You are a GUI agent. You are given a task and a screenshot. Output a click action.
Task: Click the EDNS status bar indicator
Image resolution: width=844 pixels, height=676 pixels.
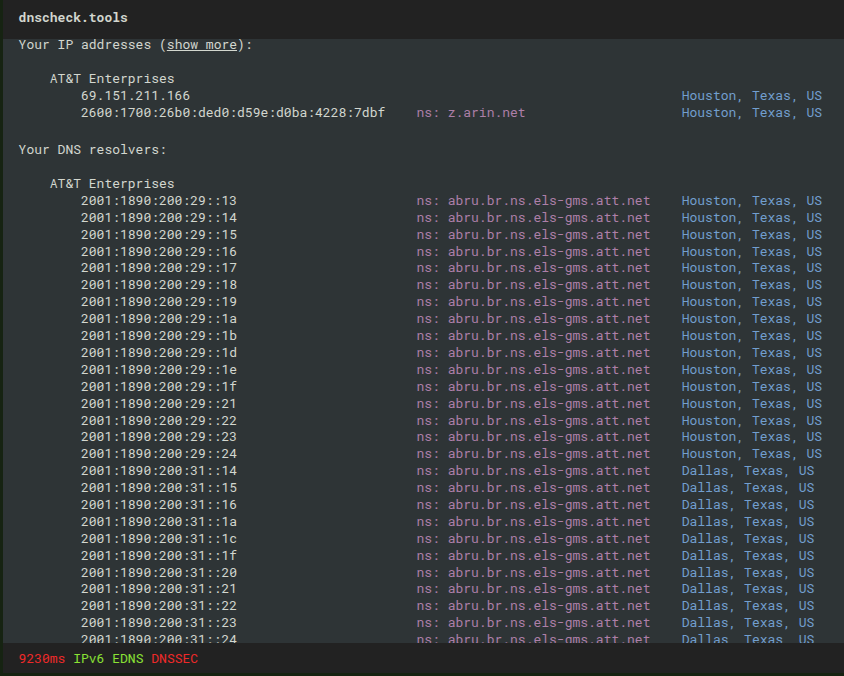(x=128, y=659)
